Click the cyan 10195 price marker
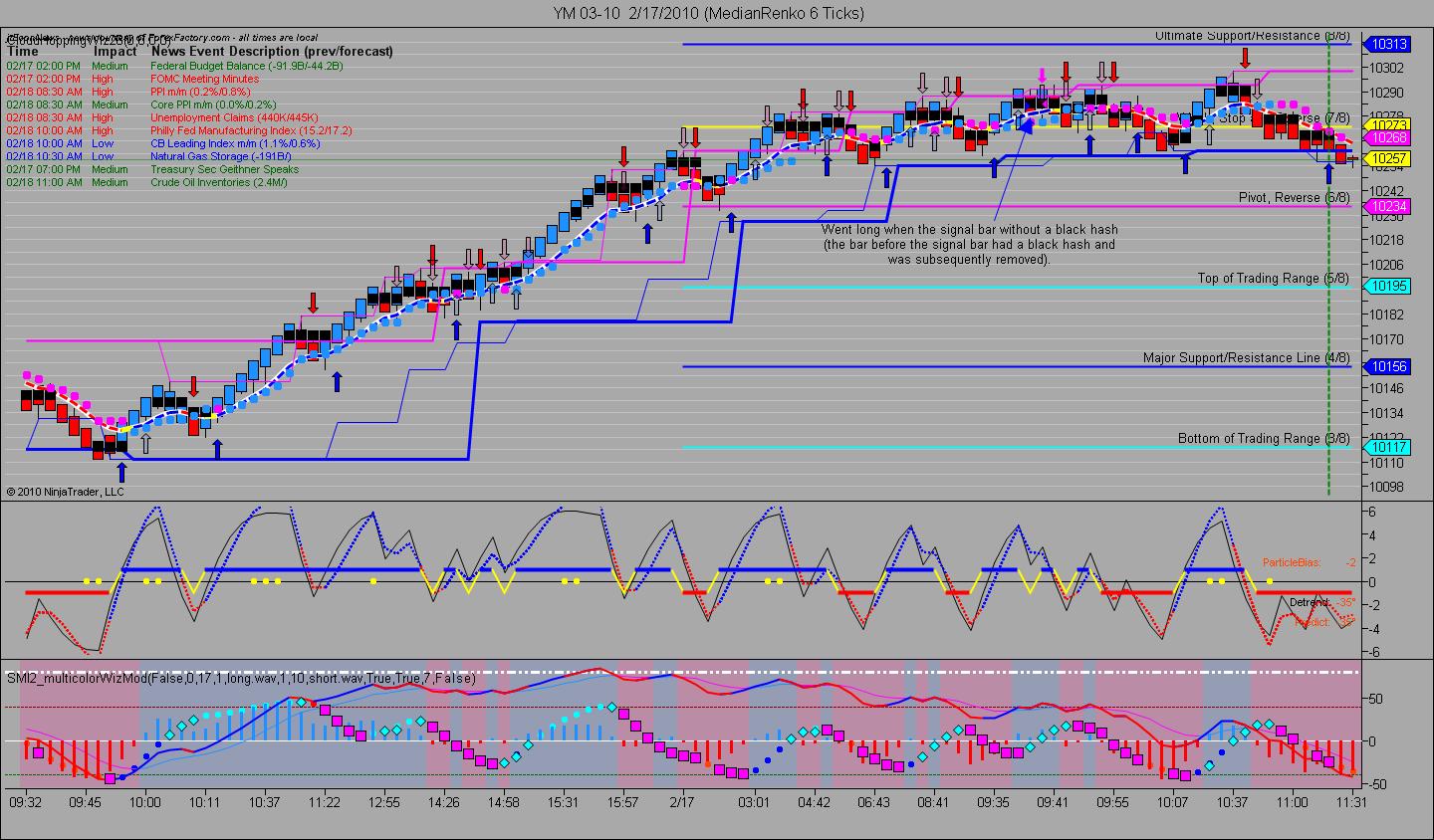The width and height of the screenshot is (1434, 840). [1387, 287]
